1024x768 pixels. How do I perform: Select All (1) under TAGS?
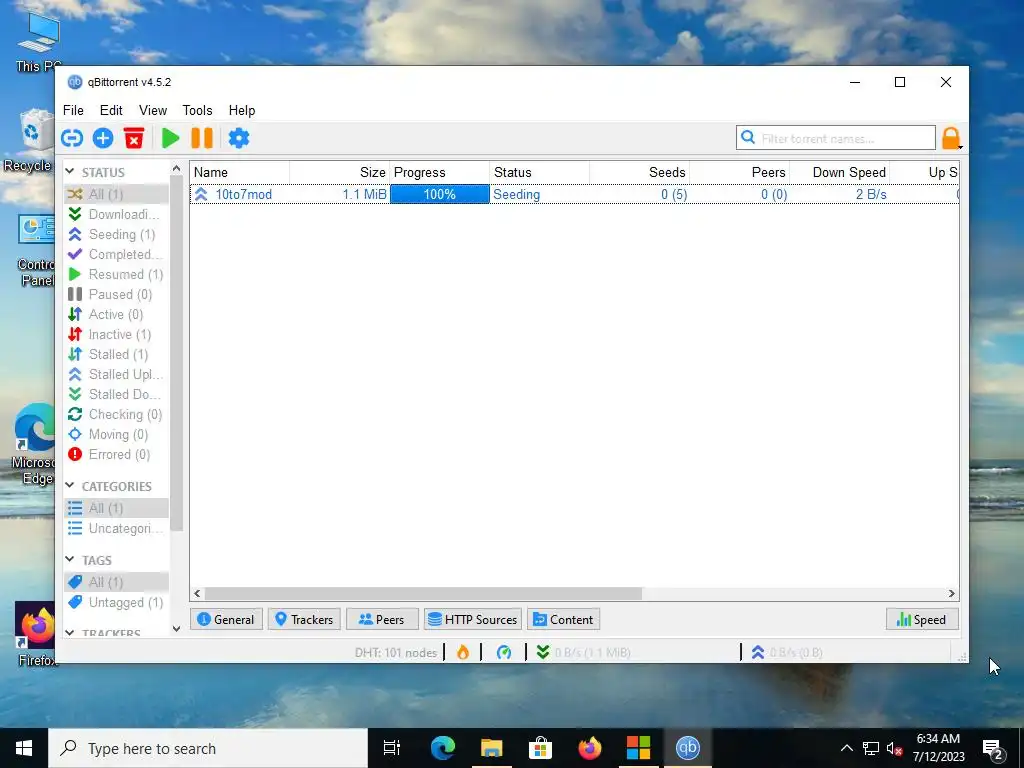click(116, 582)
